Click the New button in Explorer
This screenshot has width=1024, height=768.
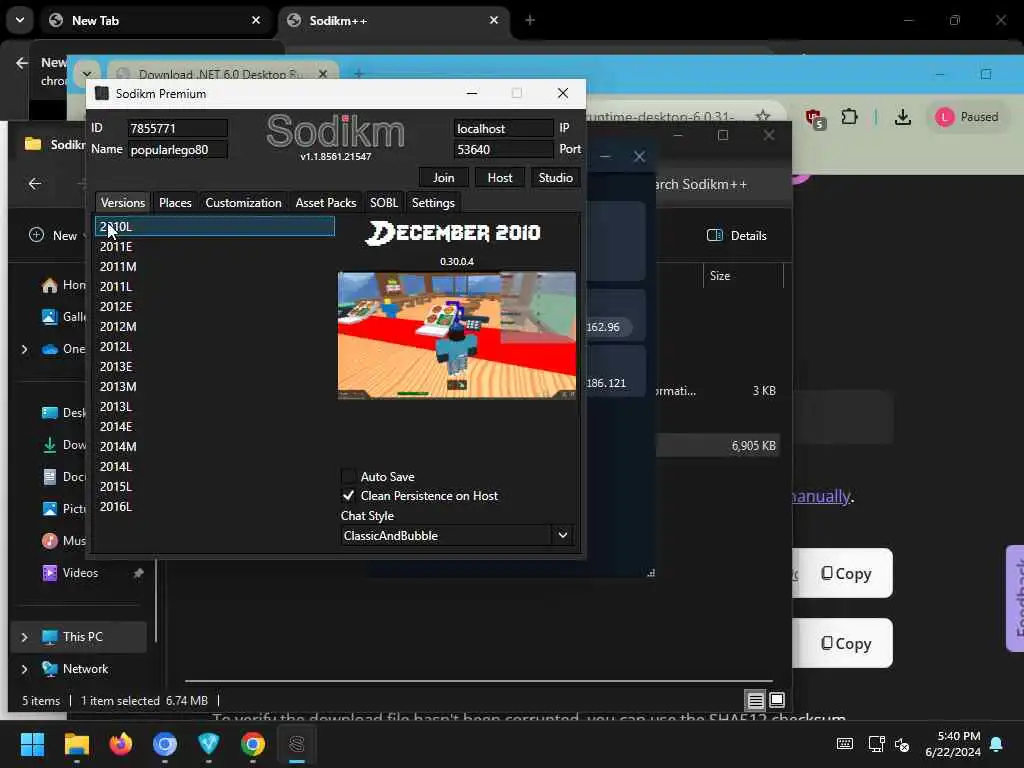54,235
